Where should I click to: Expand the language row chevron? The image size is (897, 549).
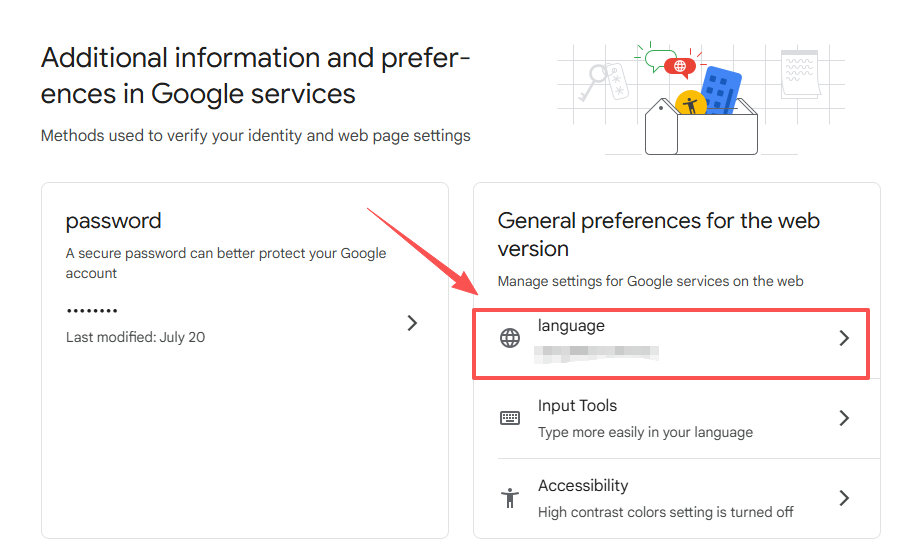click(x=844, y=338)
